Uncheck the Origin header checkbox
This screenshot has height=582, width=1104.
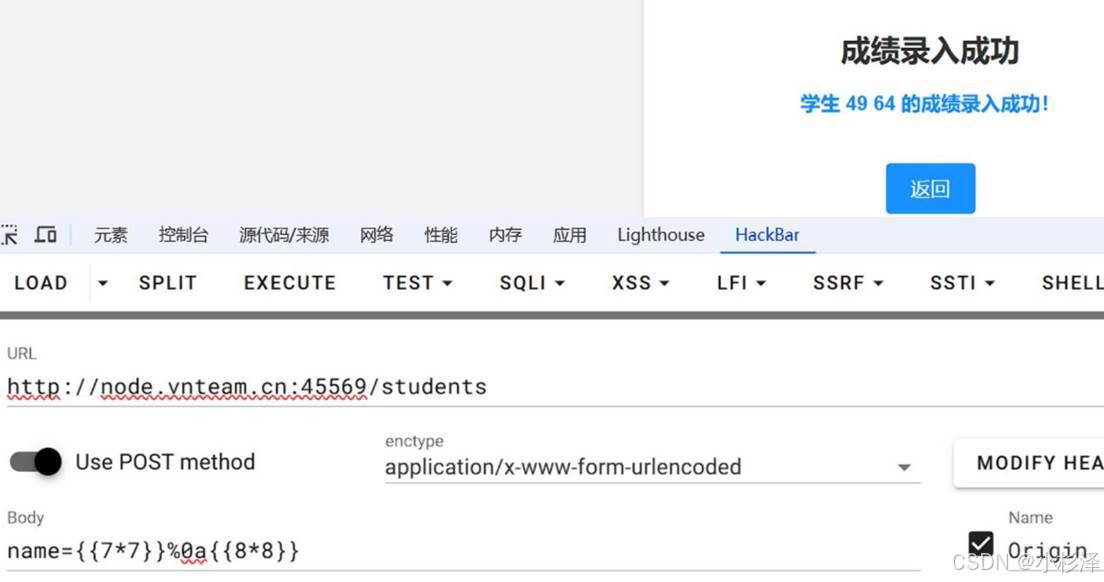[982, 544]
